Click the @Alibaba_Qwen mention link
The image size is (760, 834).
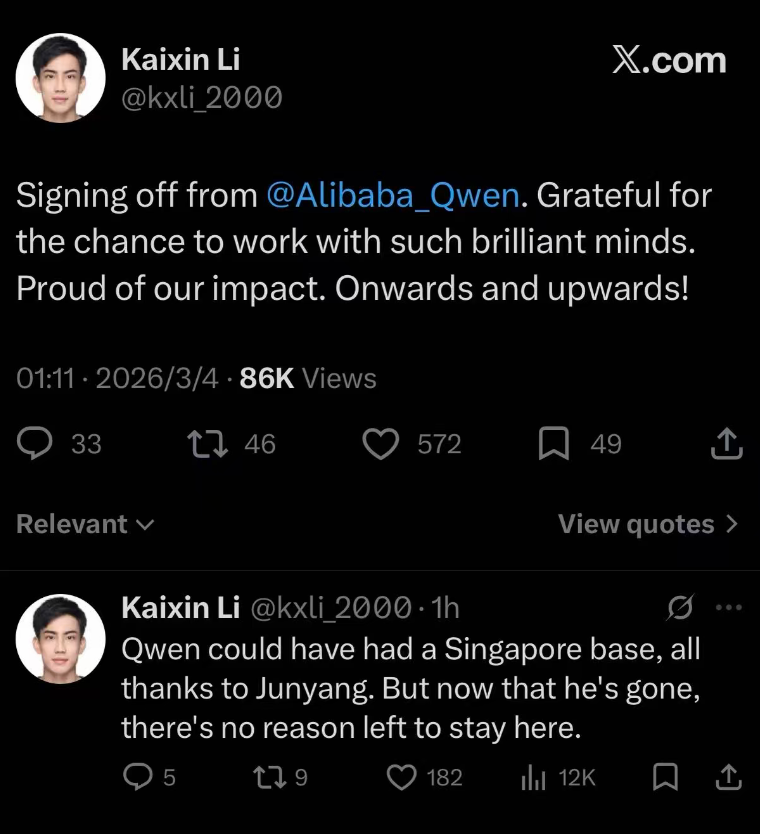click(x=393, y=195)
